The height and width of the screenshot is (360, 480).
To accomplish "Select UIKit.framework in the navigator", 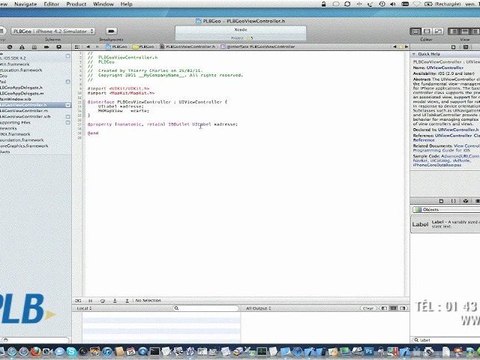I will (x=15, y=134).
